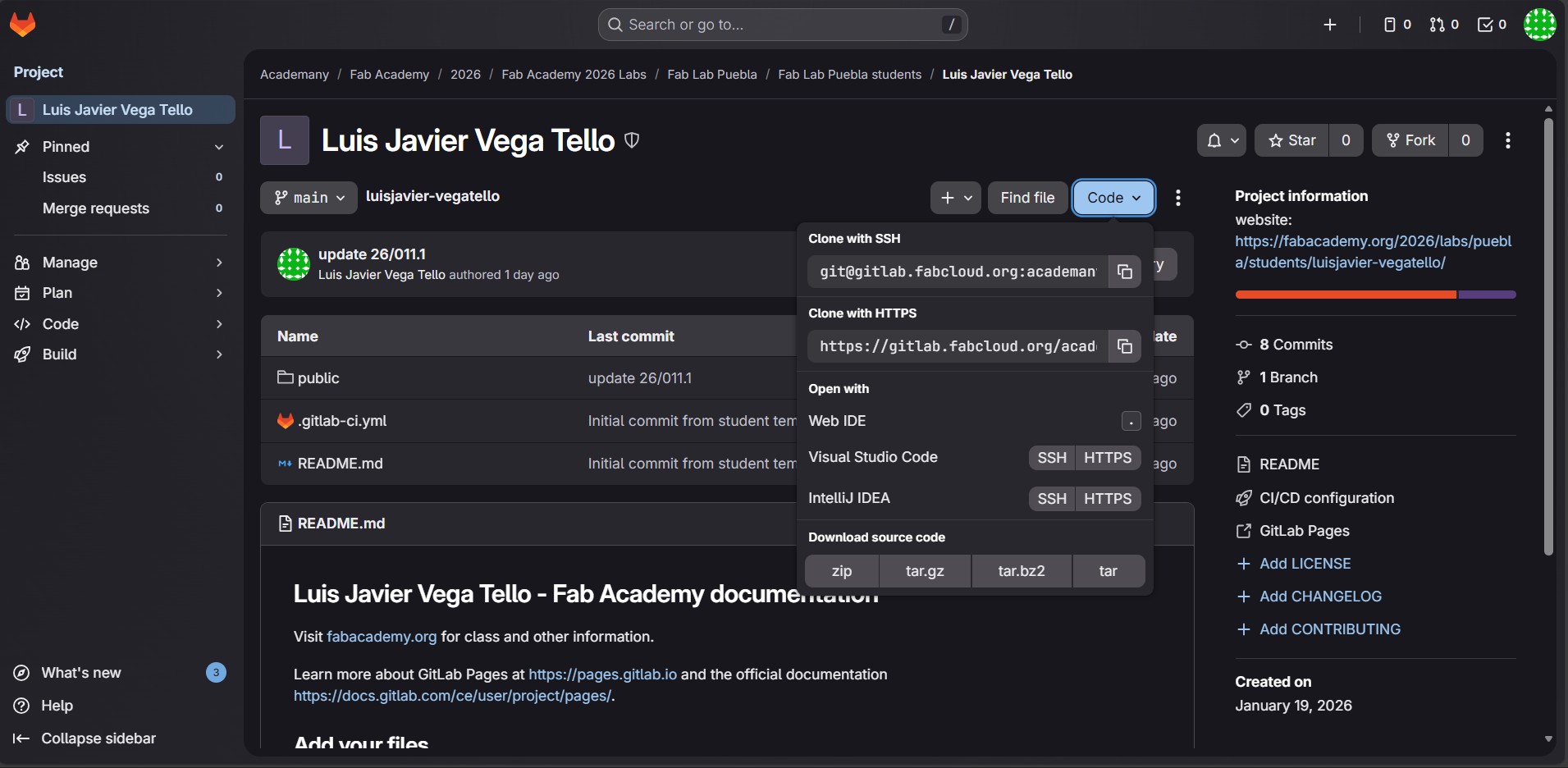Copy the HTTPS clone URL
1568x768 pixels.
[1125, 346]
